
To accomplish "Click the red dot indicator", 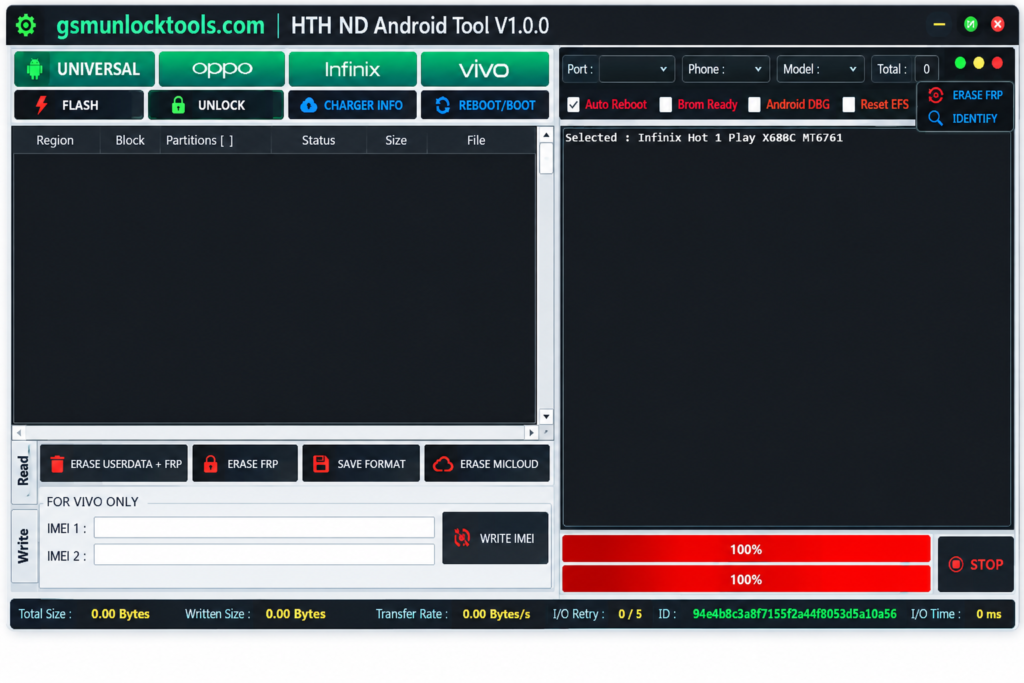I will pos(997,63).
